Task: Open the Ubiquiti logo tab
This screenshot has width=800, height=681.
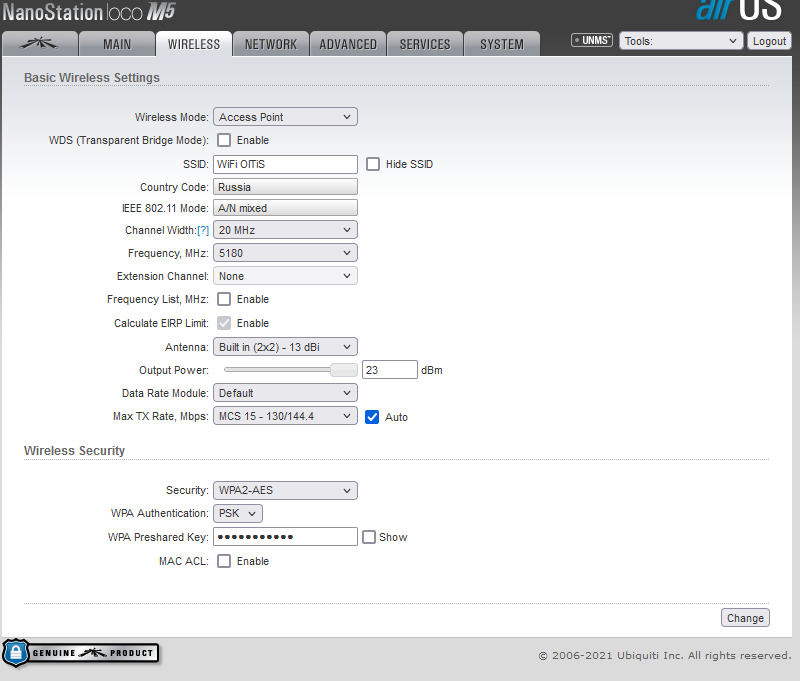Action: pyautogui.click(x=40, y=44)
